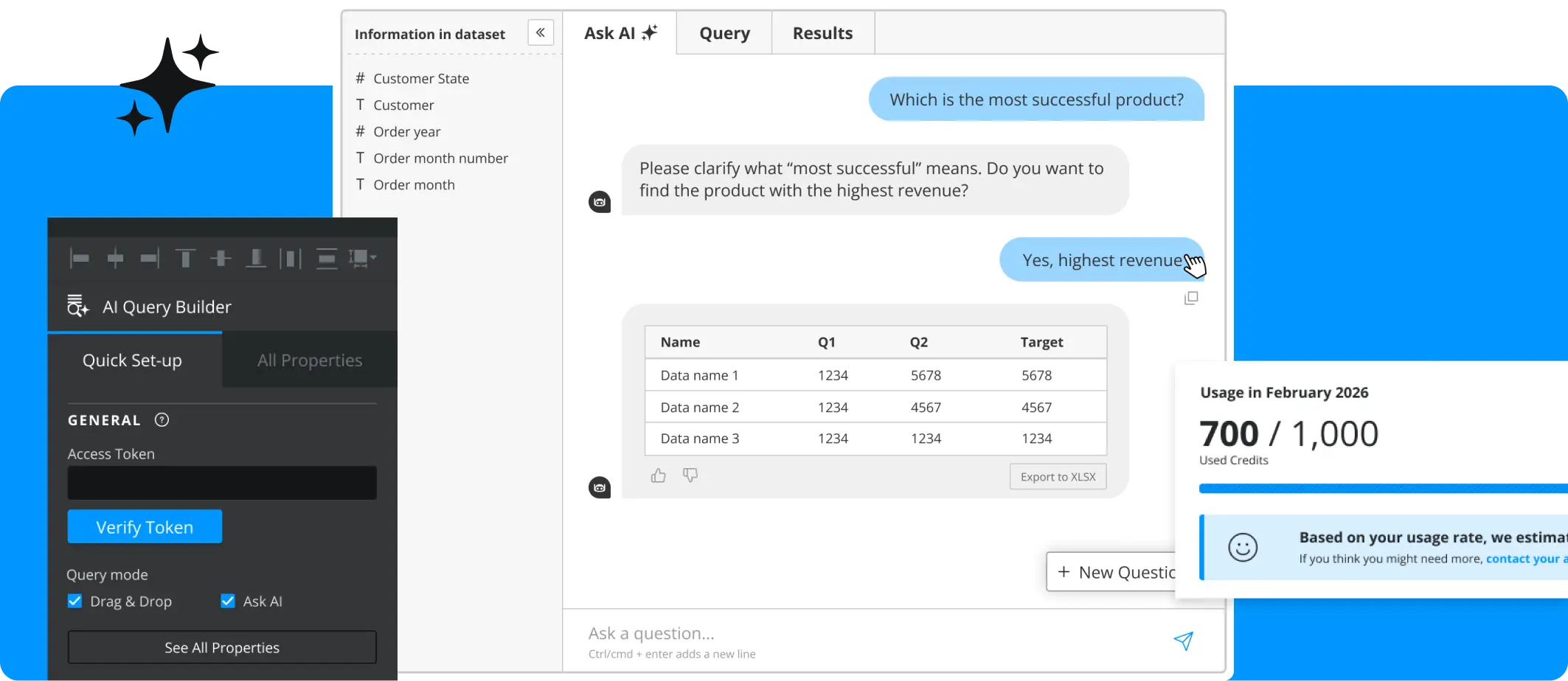
Task: Click the 'Data name 1' cell
Action: [x=699, y=375]
